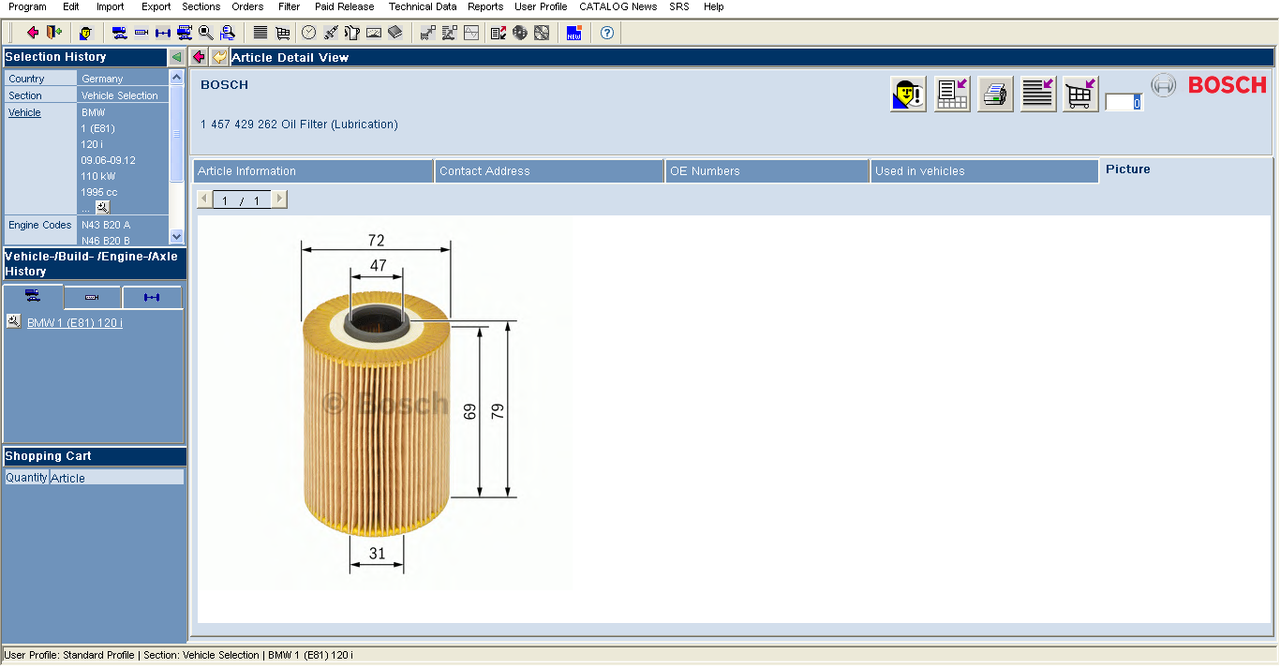Open the magnifier search tool
The width and height of the screenshot is (1280, 666).
tap(206, 33)
